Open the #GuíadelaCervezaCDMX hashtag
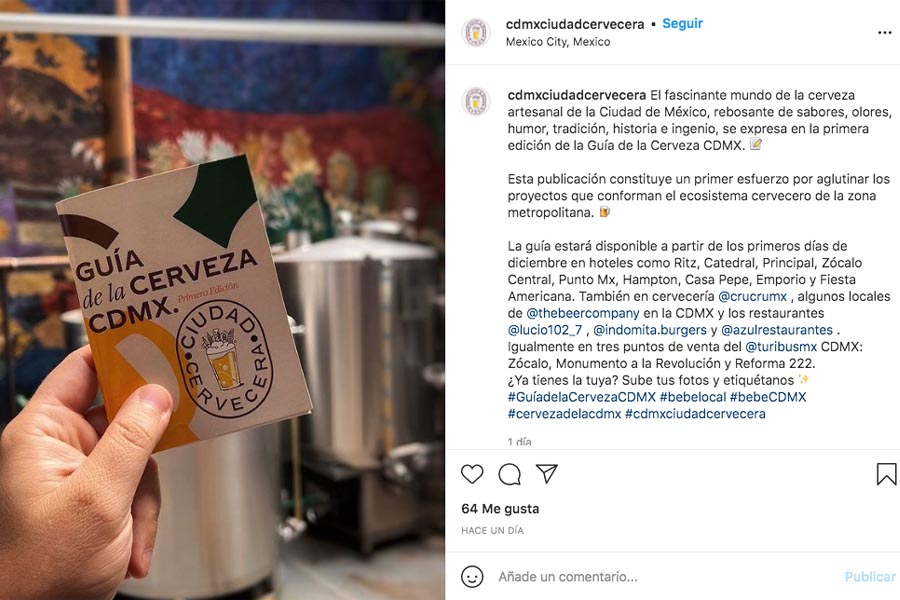 581,397
